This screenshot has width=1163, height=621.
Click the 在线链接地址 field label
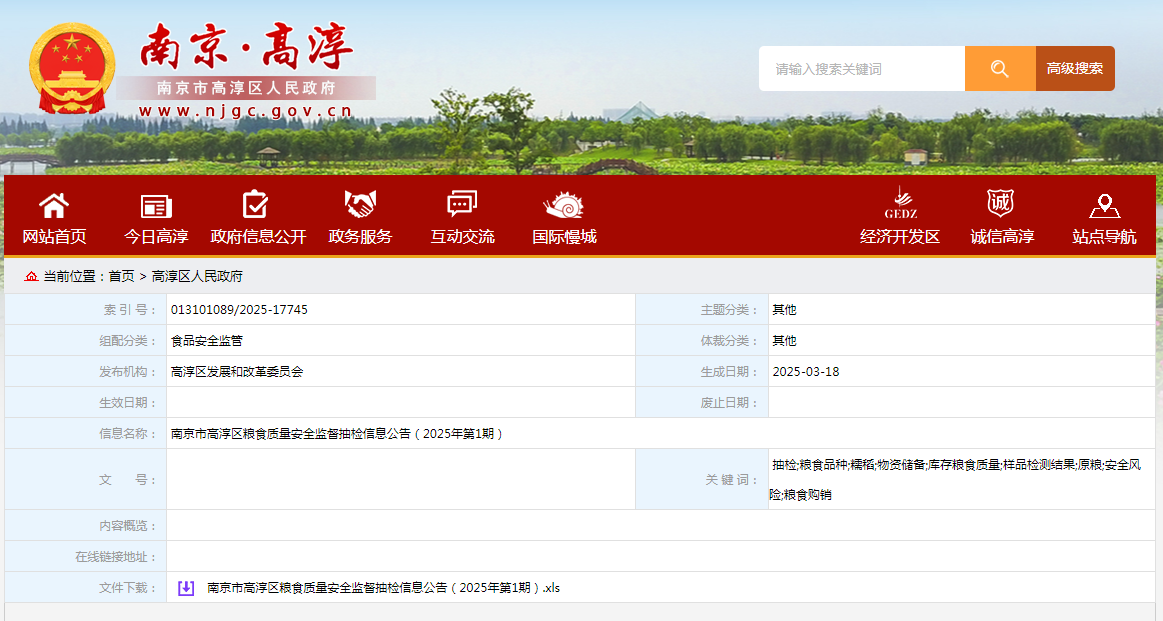(x=116, y=556)
